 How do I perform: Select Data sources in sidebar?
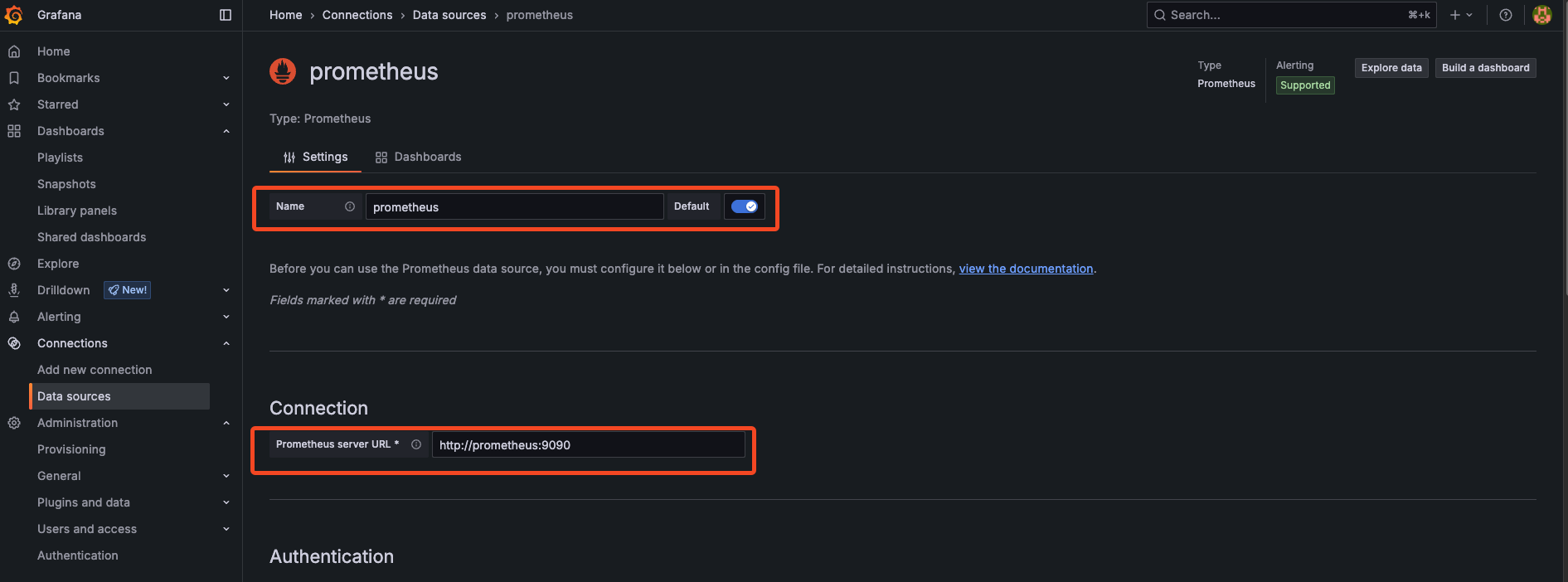[x=119, y=396]
